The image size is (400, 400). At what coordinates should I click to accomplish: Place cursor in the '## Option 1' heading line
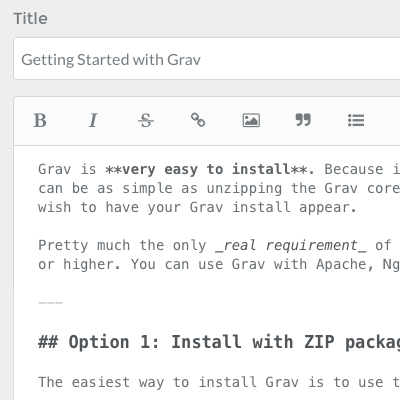click(219, 342)
